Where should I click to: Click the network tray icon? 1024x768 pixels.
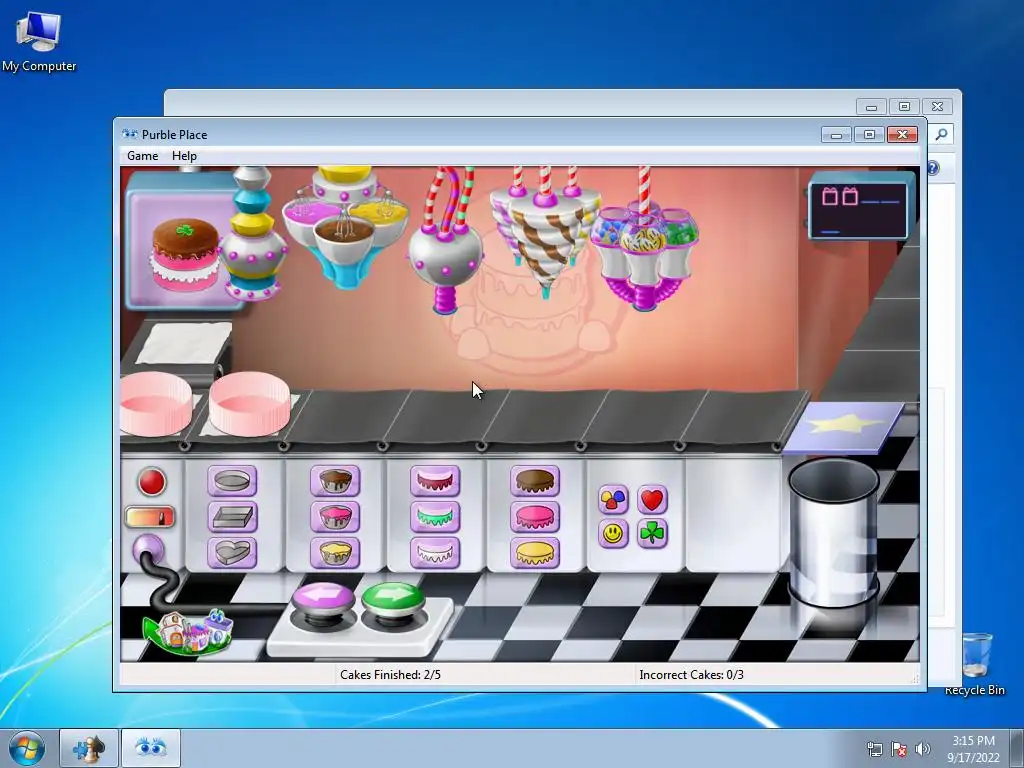point(874,749)
